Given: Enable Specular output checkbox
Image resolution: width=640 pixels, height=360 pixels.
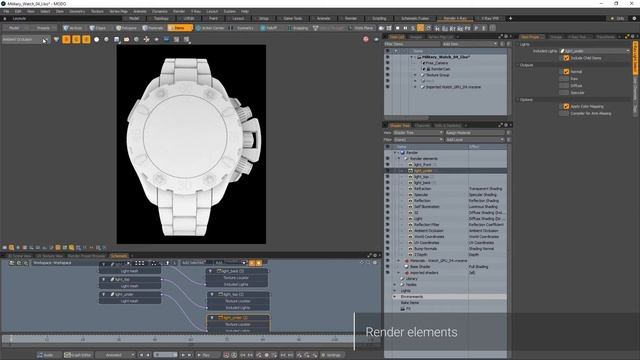Looking at the screenshot, I should point(564,93).
